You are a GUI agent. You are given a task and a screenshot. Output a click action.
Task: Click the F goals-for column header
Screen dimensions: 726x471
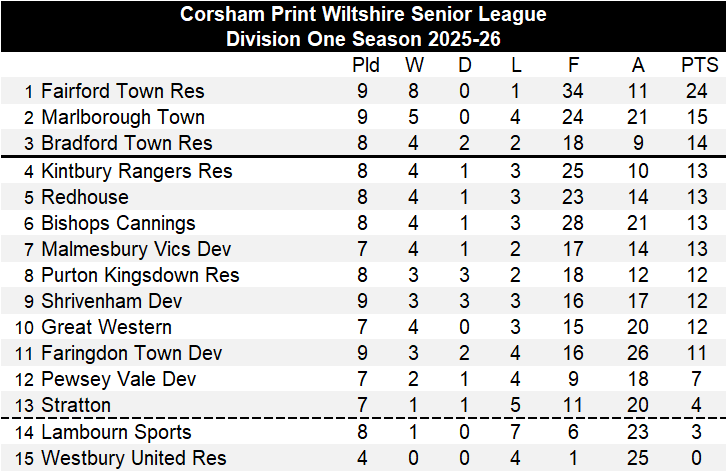coord(573,65)
